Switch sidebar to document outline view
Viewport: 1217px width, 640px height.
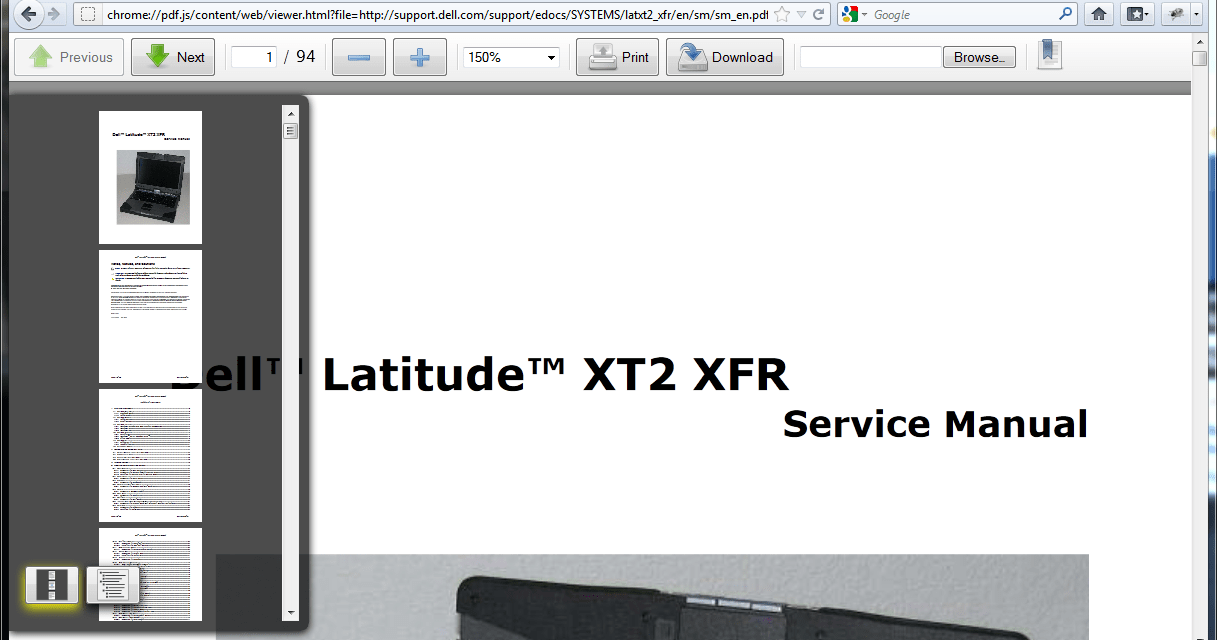[x=110, y=586]
